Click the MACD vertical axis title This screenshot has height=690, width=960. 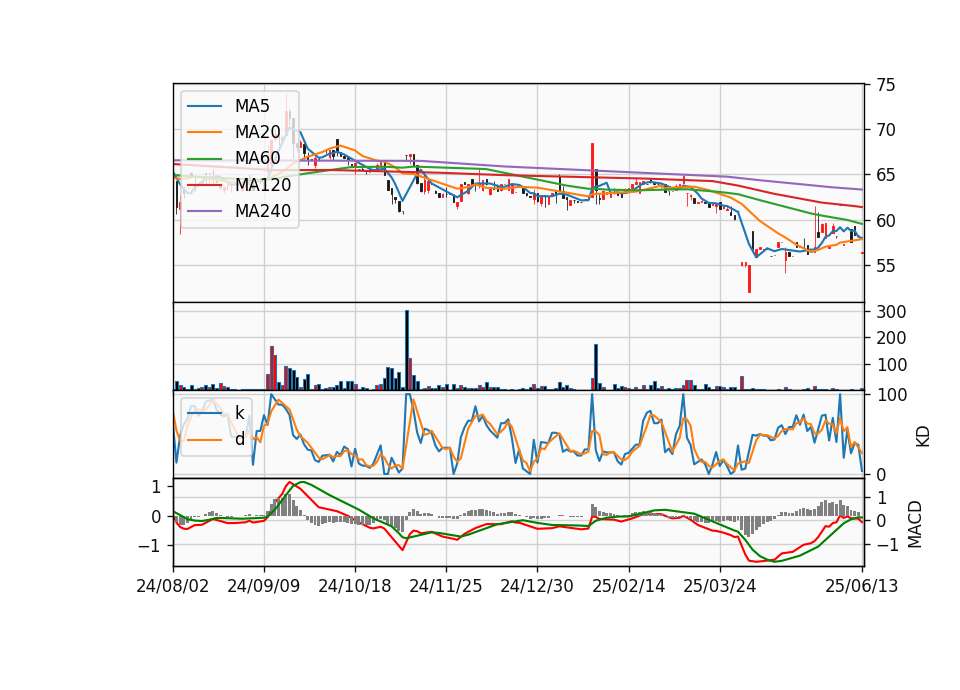915,524
